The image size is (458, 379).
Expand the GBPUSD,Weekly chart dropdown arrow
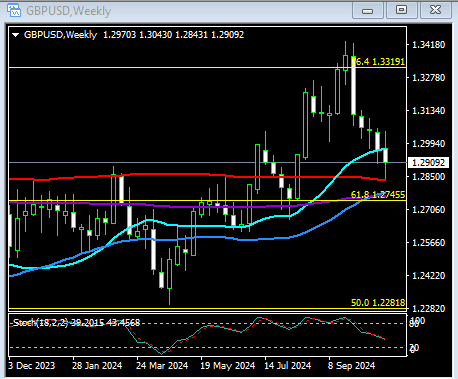(16, 35)
